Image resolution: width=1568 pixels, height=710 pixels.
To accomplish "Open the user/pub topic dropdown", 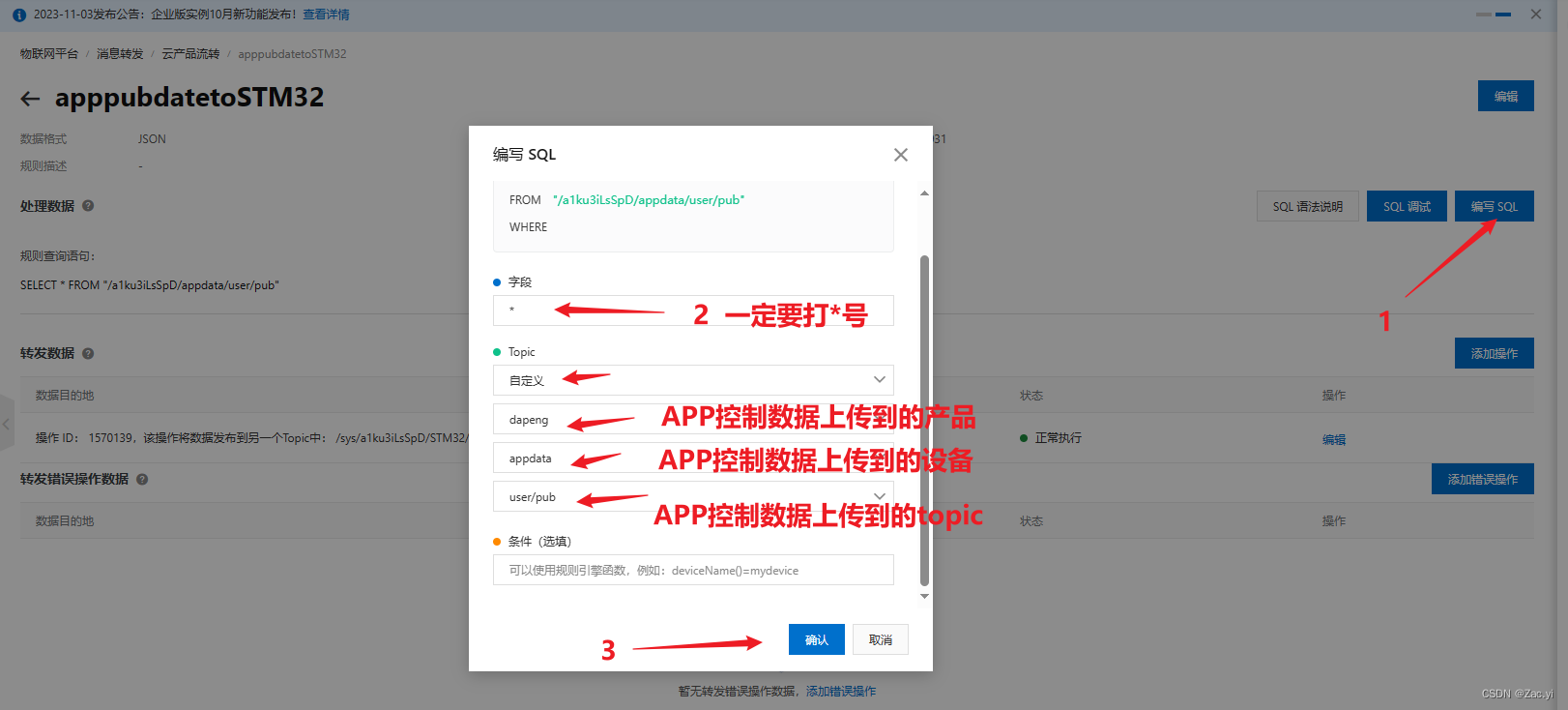I will 693,496.
